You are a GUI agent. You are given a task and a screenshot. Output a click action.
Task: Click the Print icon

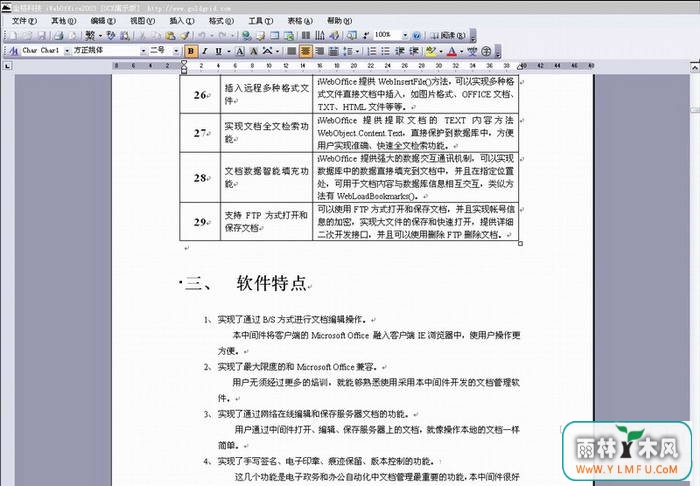tap(58, 36)
